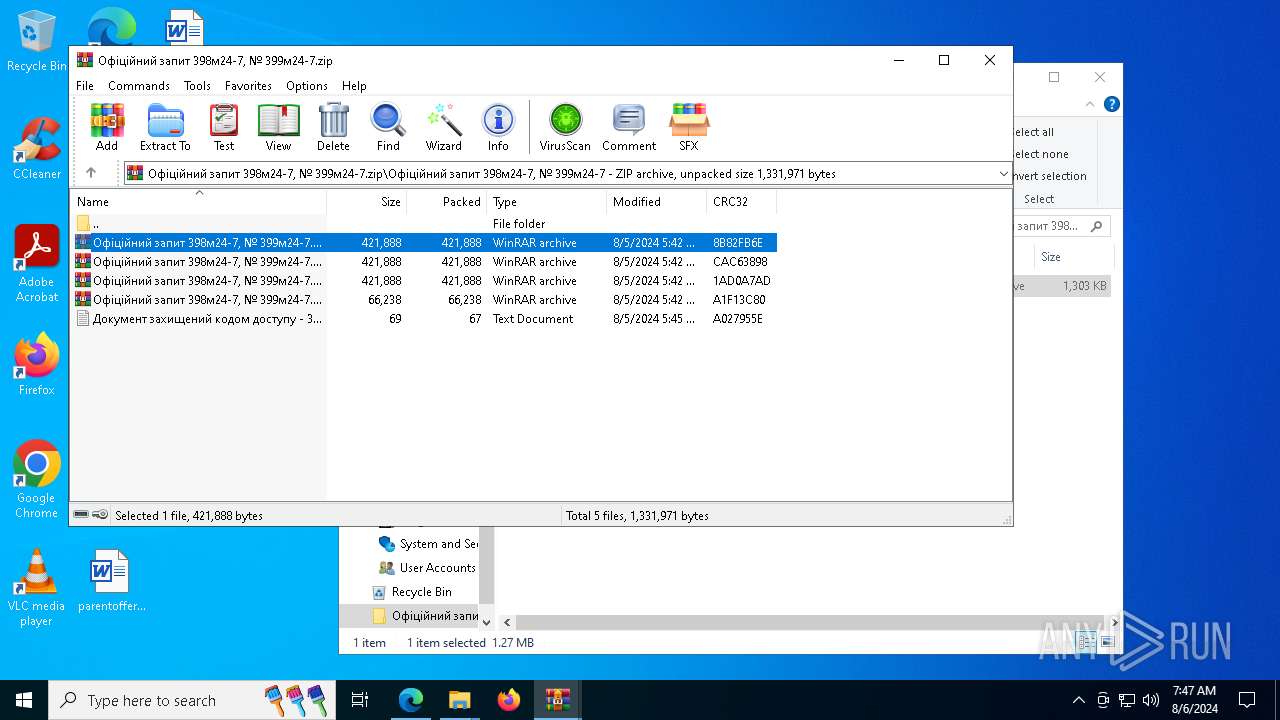Open the File menu
Screen dimensions: 1280x720
(x=85, y=86)
